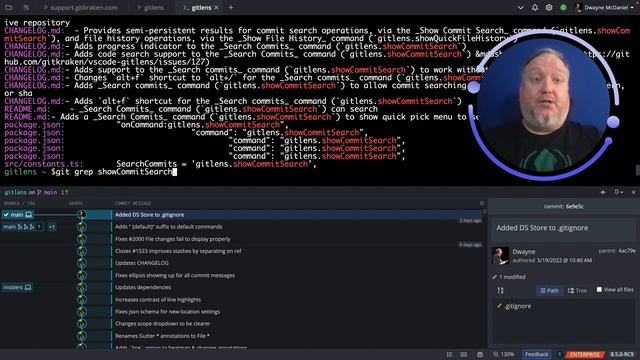
Task: Add a new tab with the plus button
Action: click(231, 7)
